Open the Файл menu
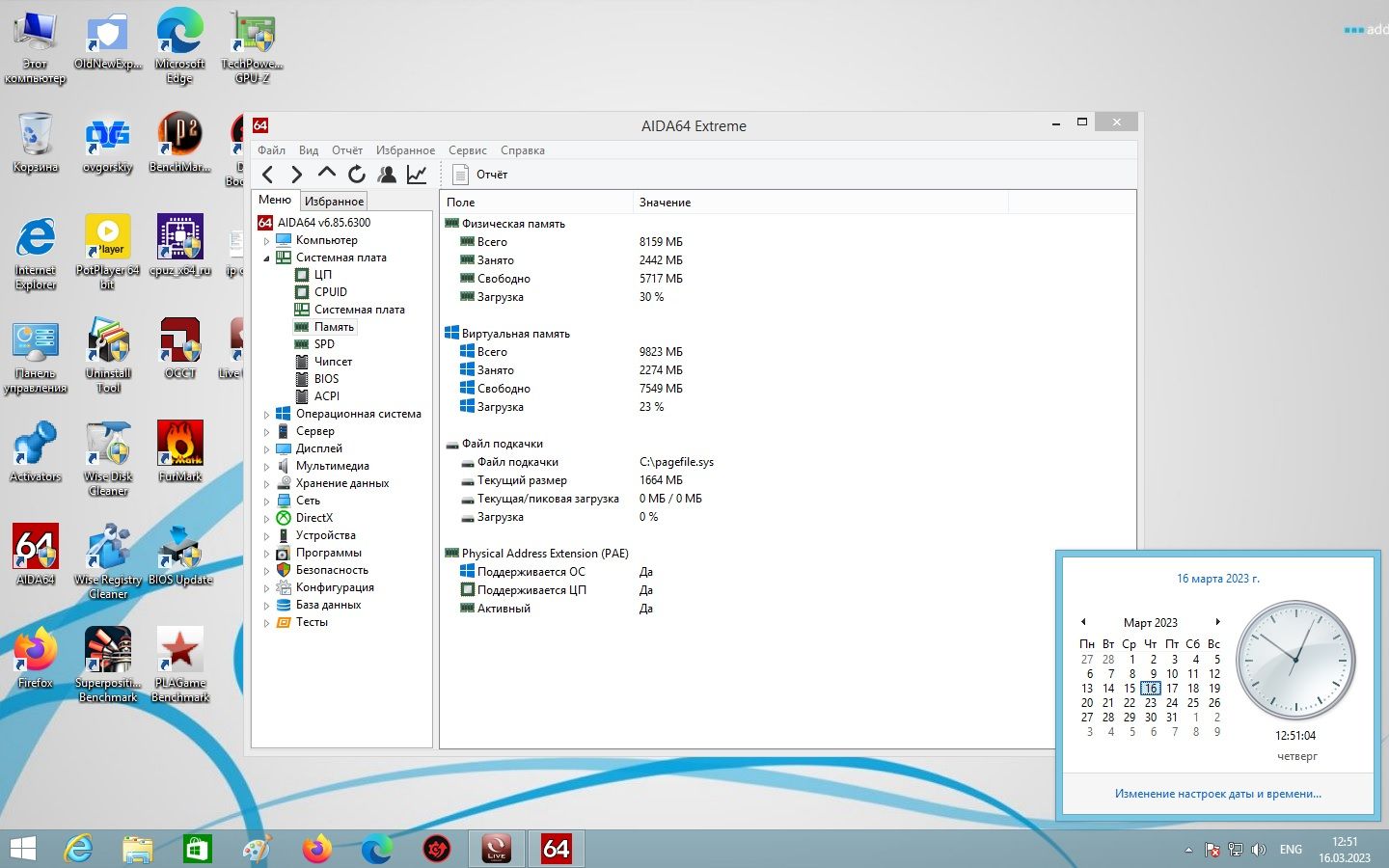1389x868 pixels. [x=271, y=150]
